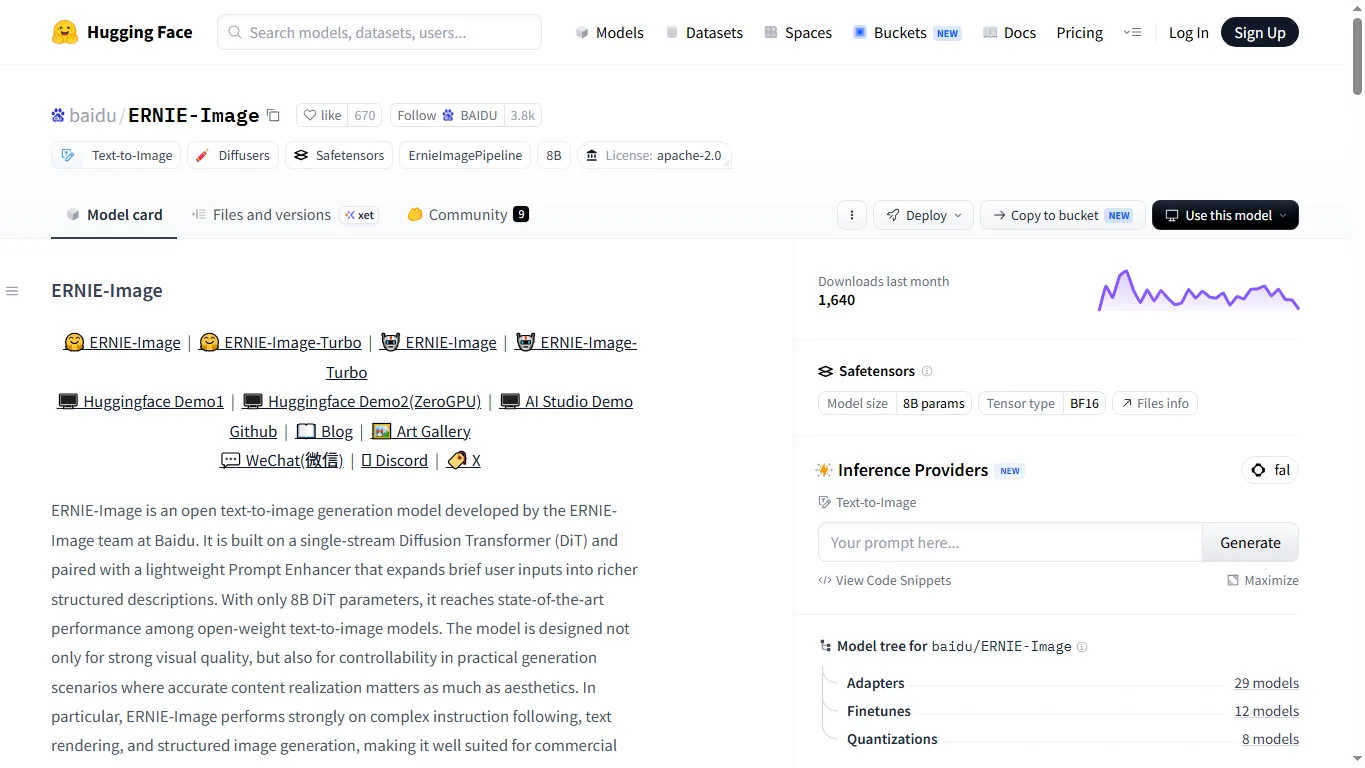Click the Safetensors tag in header

(339, 155)
